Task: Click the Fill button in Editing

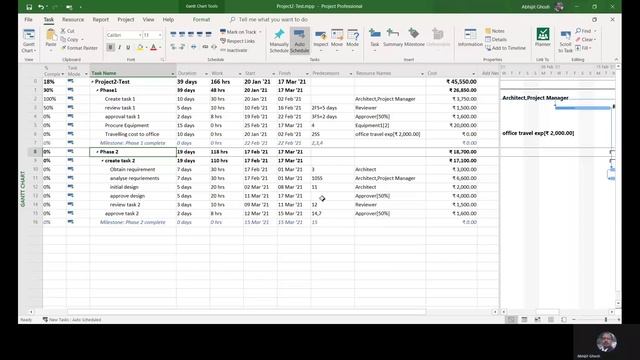Action: [583, 48]
